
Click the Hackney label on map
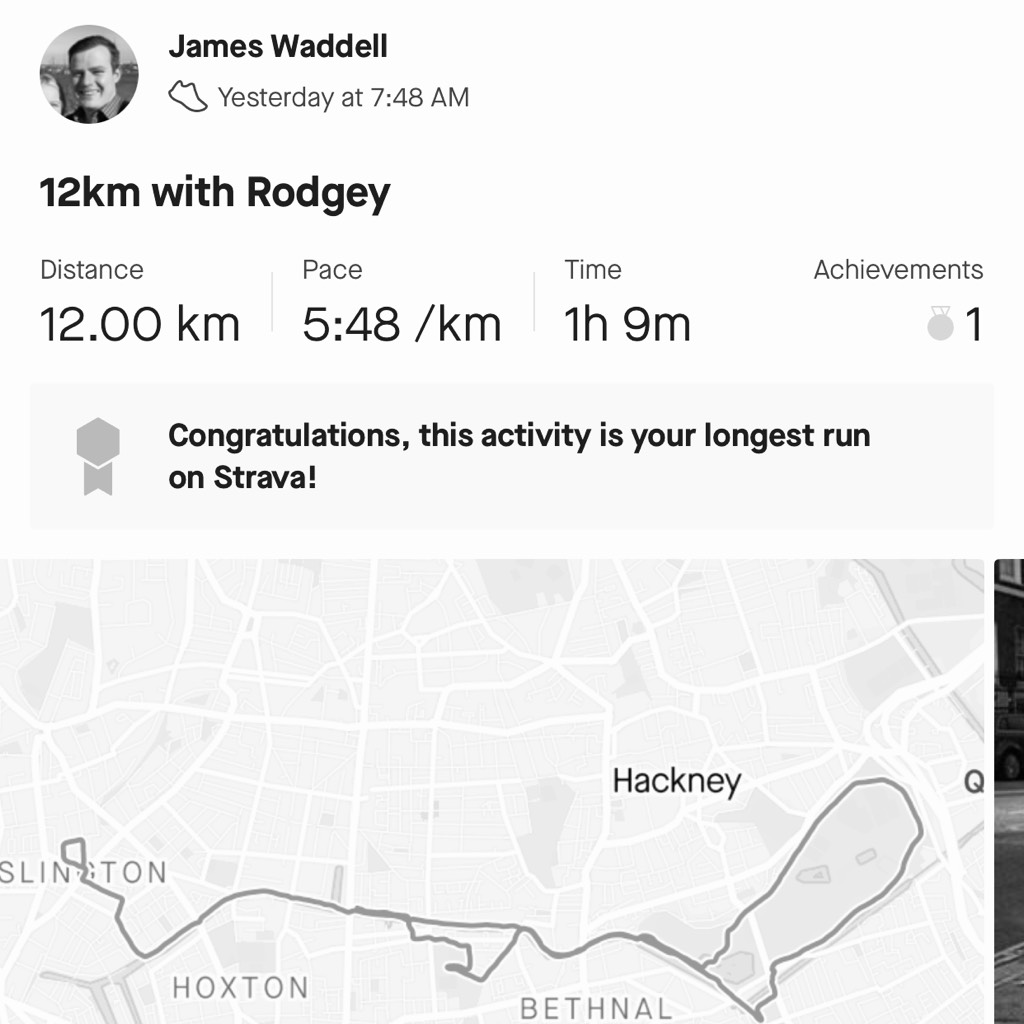(677, 781)
